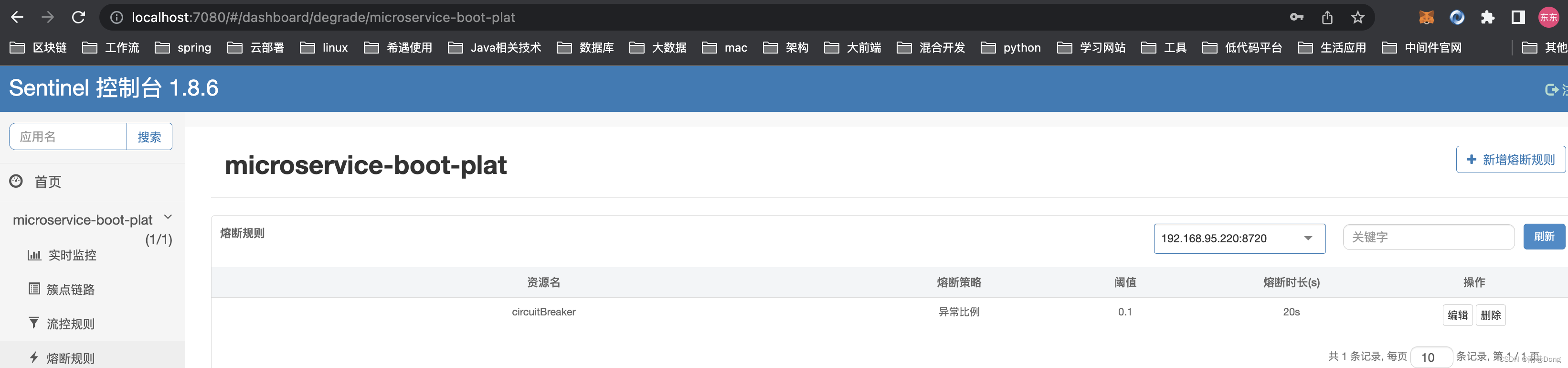
Task: Click the logout icon in the Sentinel header
Action: click(1552, 89)
